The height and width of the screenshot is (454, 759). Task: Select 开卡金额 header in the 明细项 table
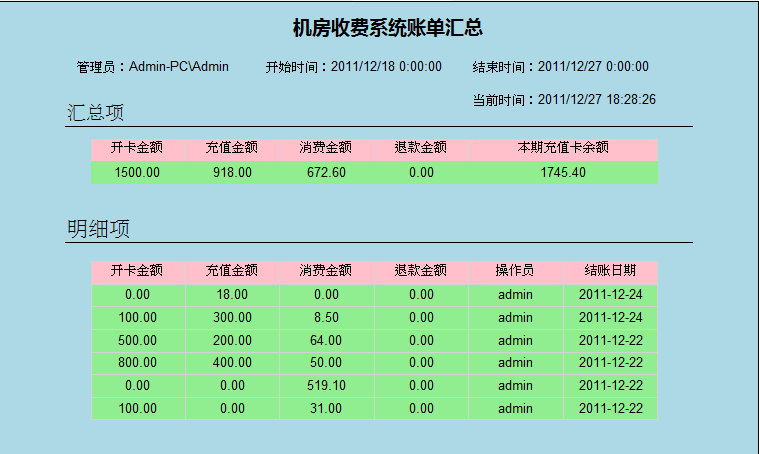point(138,272)
